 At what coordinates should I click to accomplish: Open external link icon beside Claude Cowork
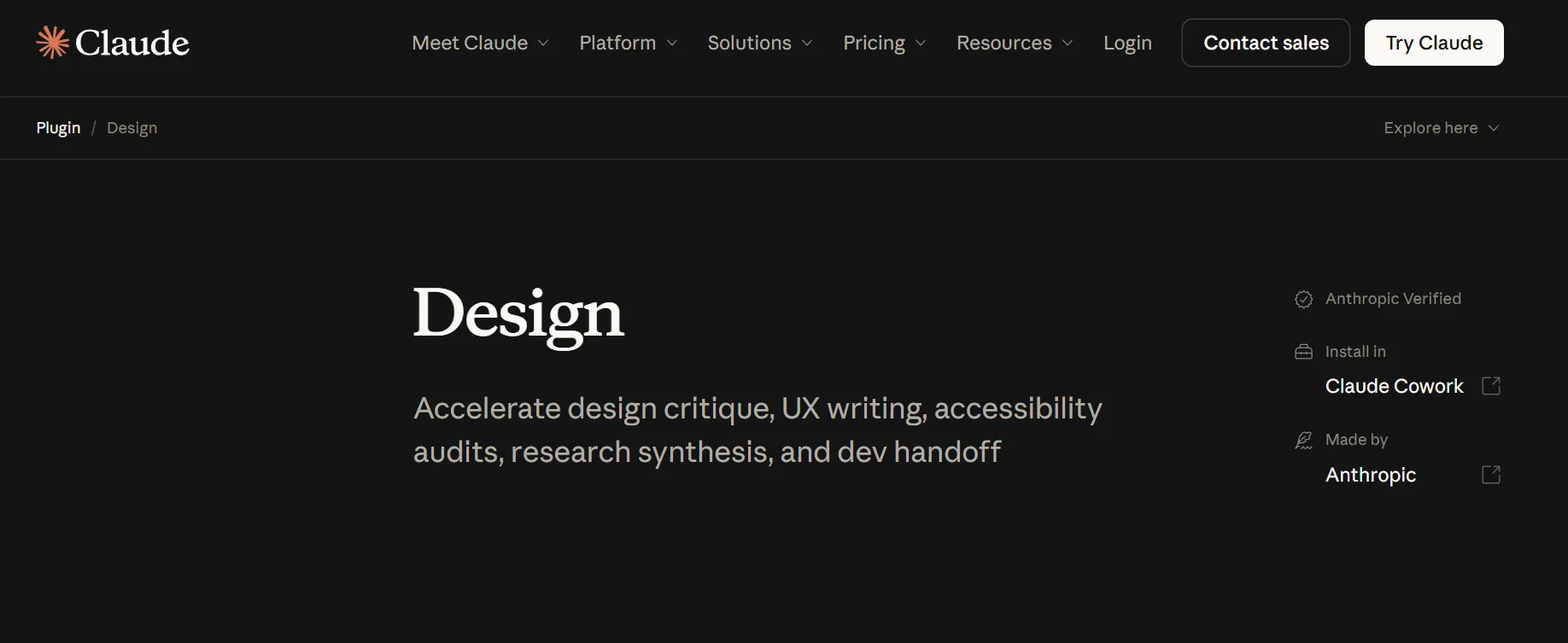click(x=1491, y=386)
